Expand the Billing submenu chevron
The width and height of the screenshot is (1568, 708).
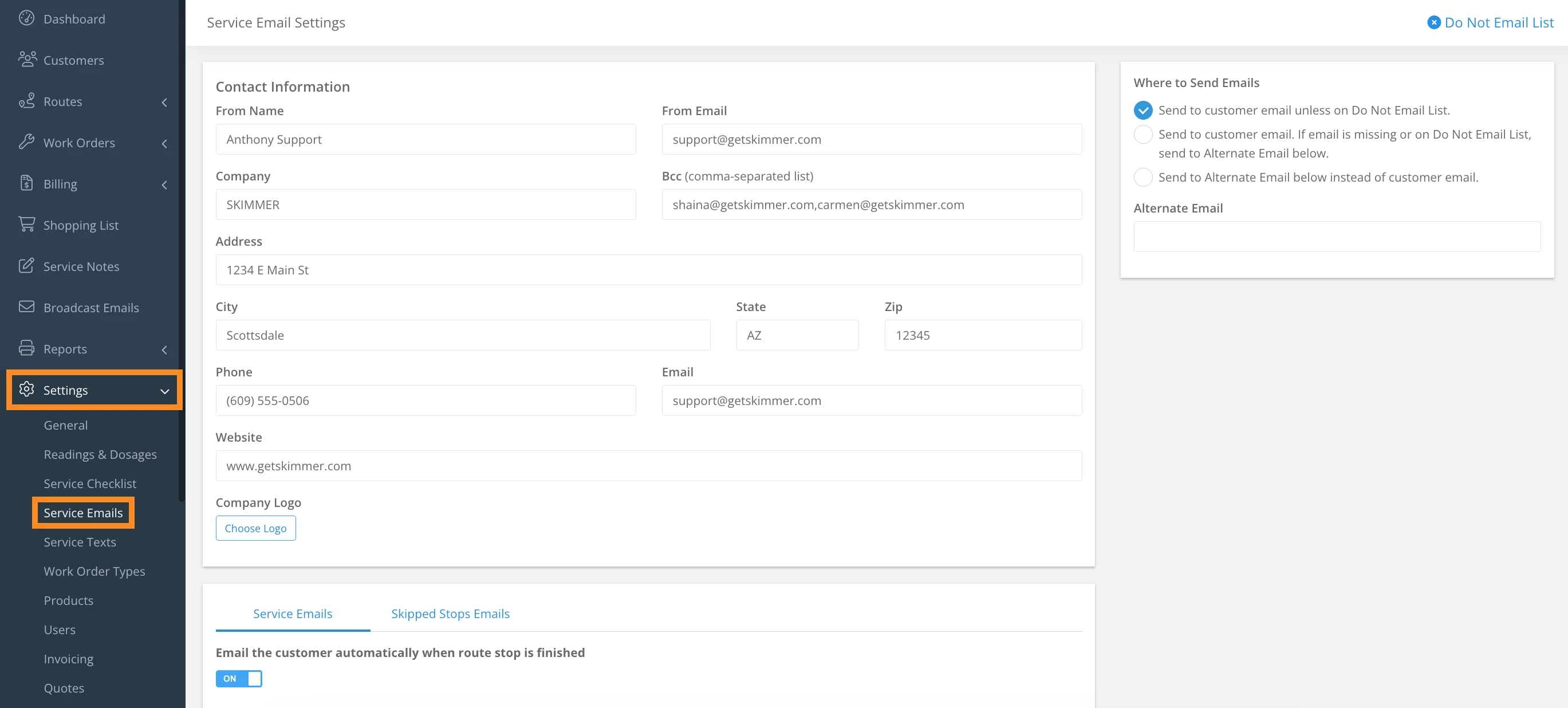[164, 184]
